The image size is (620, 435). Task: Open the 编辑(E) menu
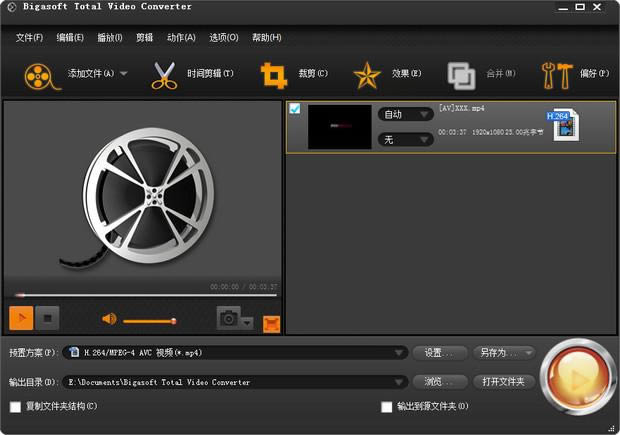70,38
